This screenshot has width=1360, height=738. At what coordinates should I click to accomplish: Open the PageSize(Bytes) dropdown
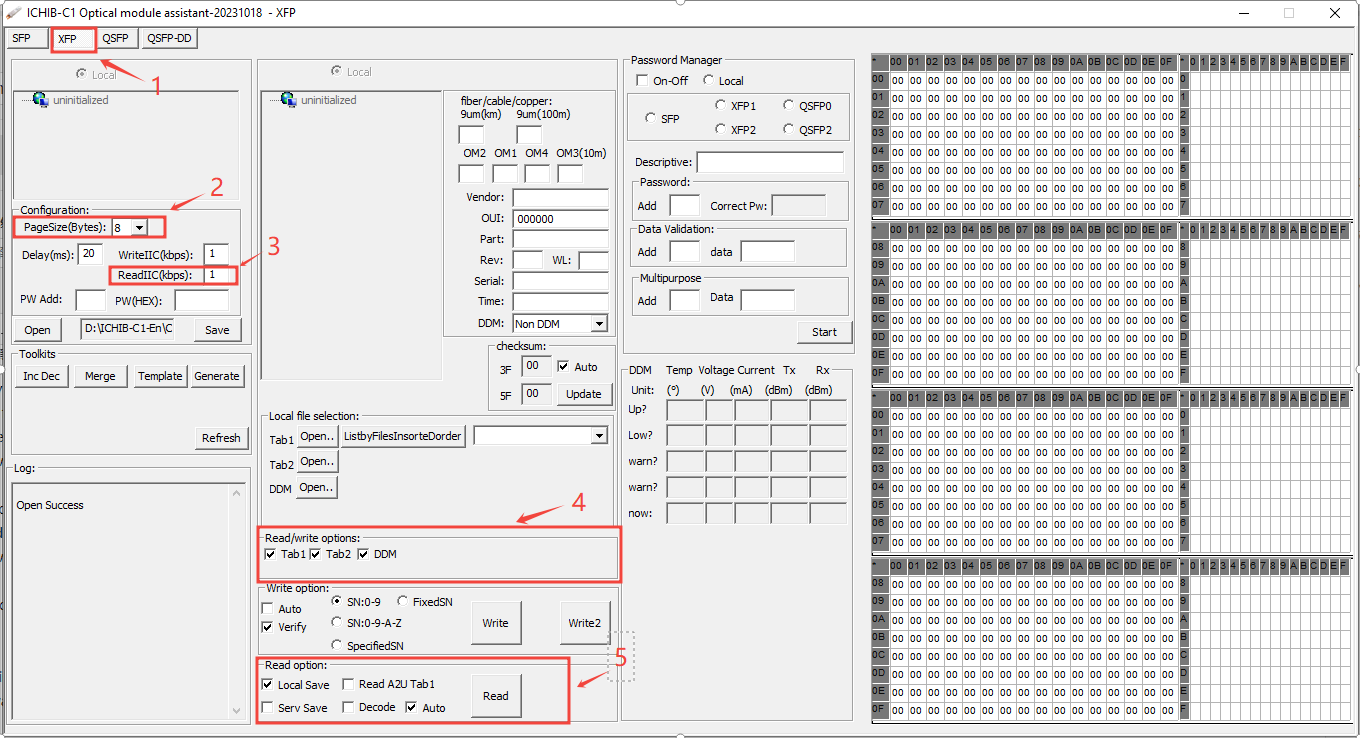(137, 227)
